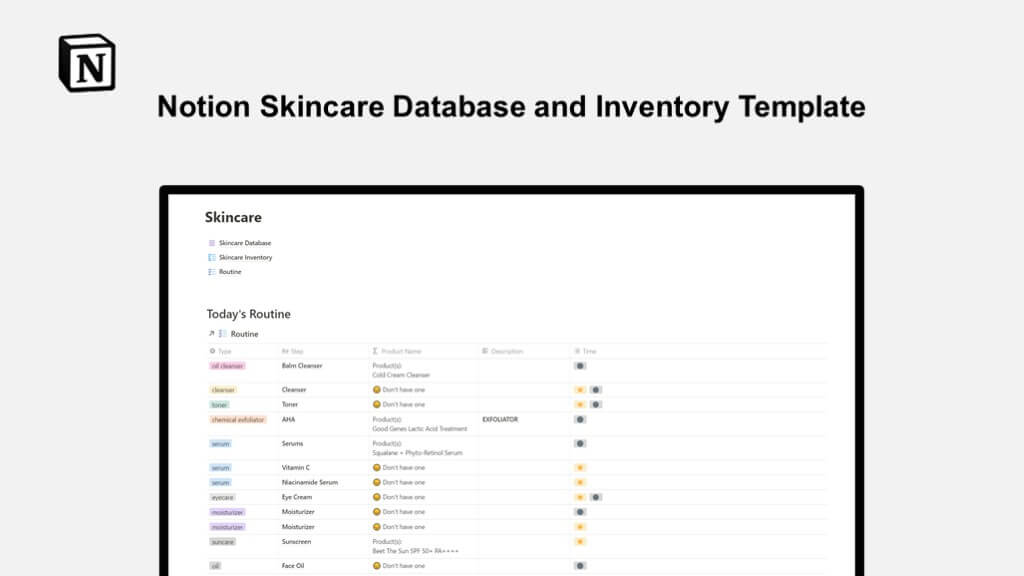Image resolution: width=1024 pixels, height=576 pixels.
Task: Click "Don't have one" in the Face Oil row
Action: pyautogui.click(x=404, y=566)
